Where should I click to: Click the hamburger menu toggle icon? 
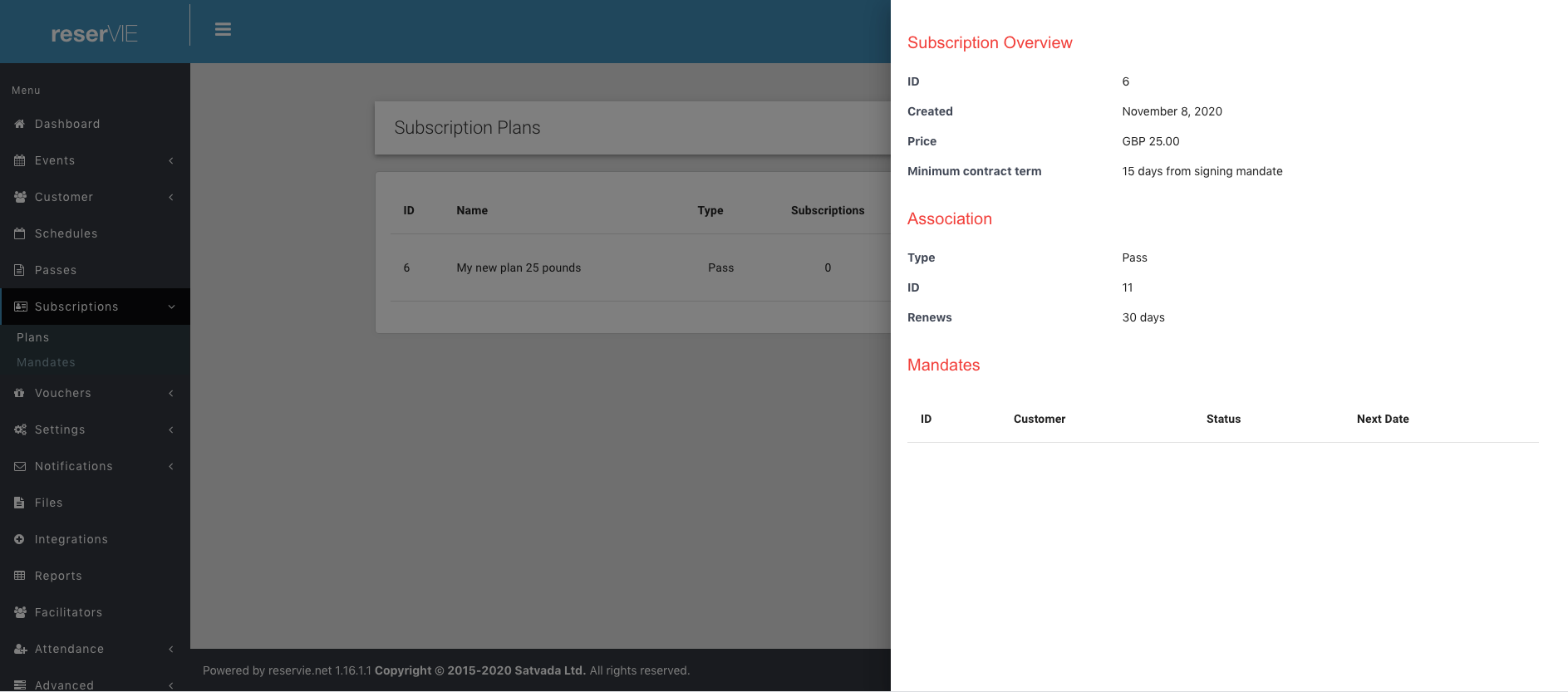click(x=223, y=29)
